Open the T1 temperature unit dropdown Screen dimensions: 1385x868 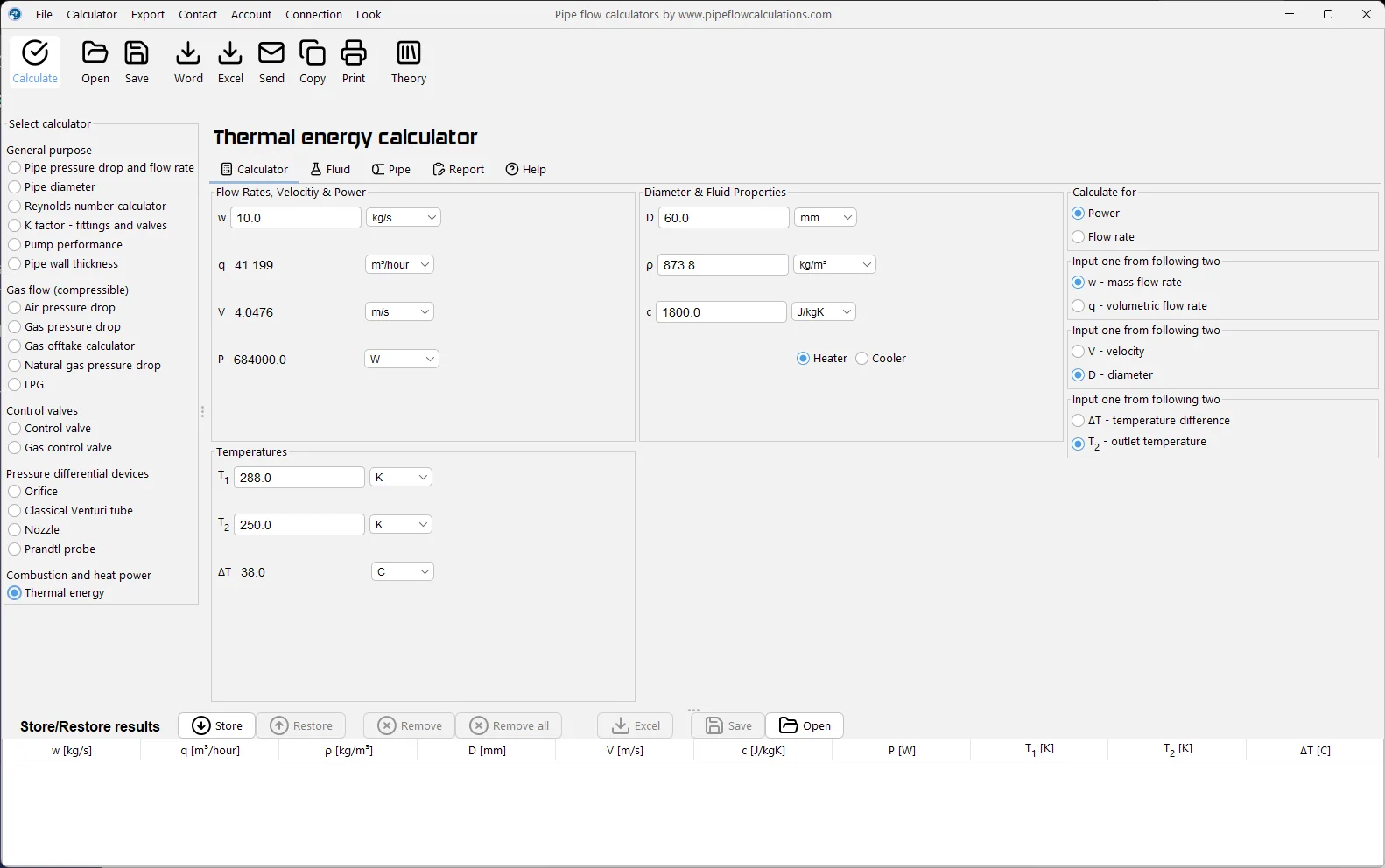coord(401,478)
